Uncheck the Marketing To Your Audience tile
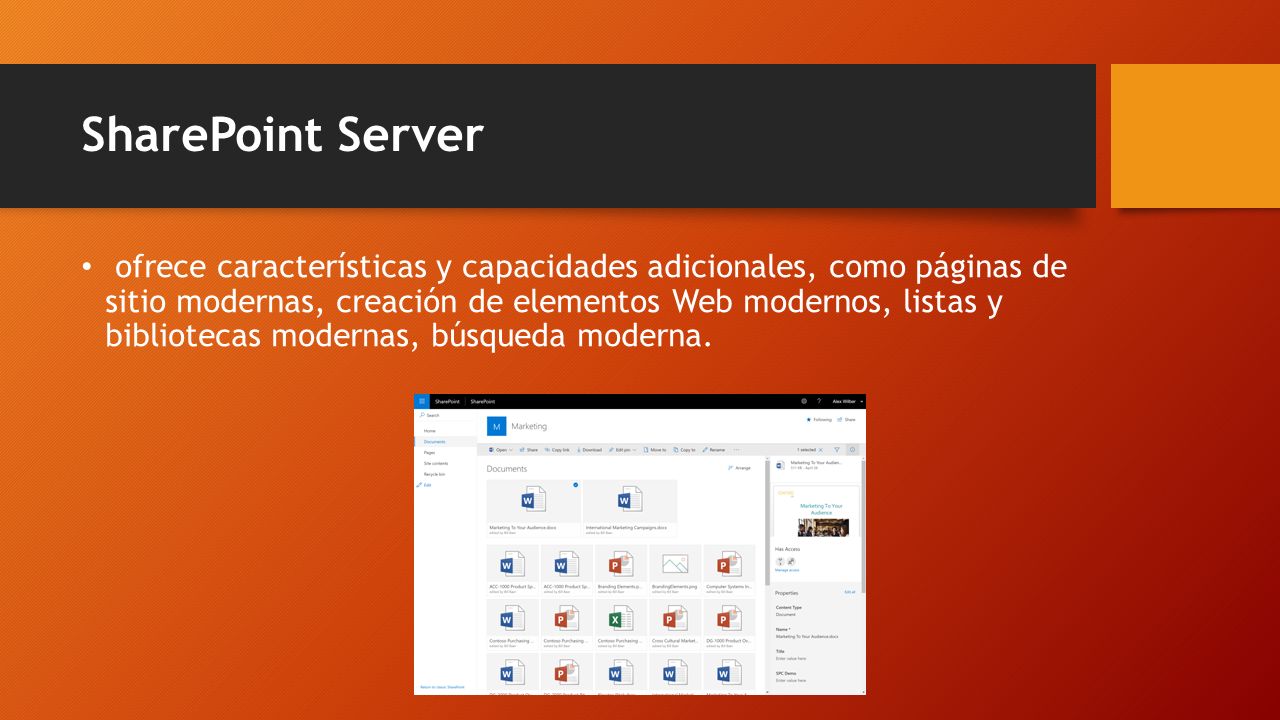 click(575, 485)
